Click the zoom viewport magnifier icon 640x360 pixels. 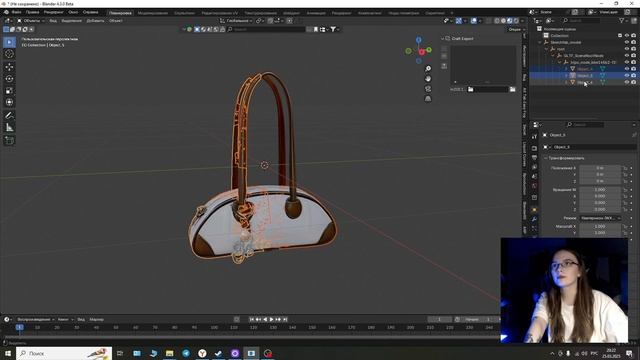click(x=428, y=69)
